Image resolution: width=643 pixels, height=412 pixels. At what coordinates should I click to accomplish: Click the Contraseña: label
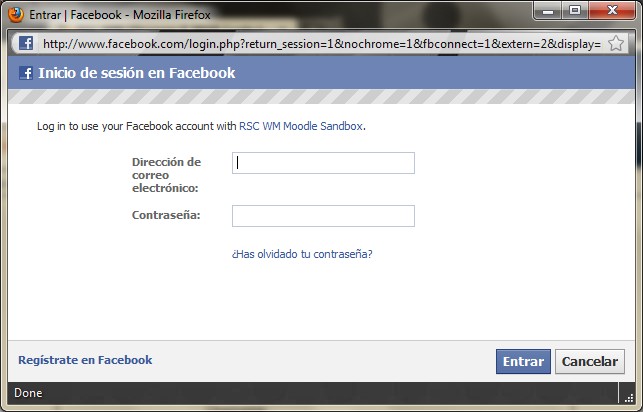(166, 215)
